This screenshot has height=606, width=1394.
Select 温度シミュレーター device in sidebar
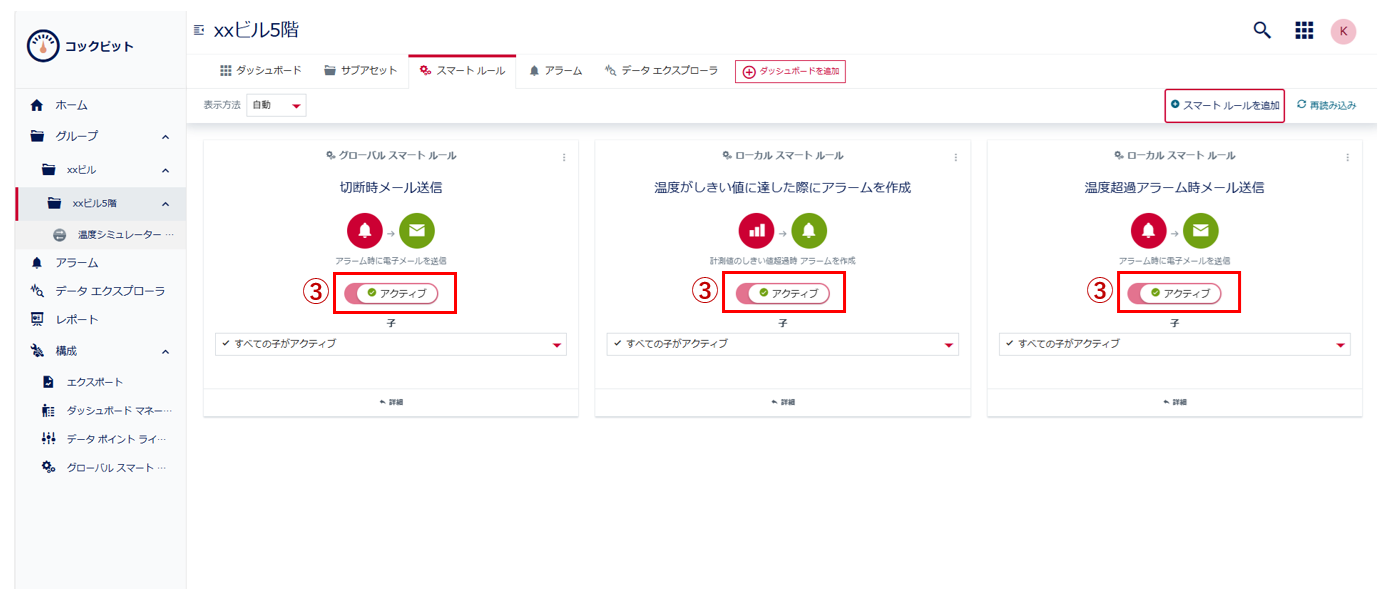118,235
